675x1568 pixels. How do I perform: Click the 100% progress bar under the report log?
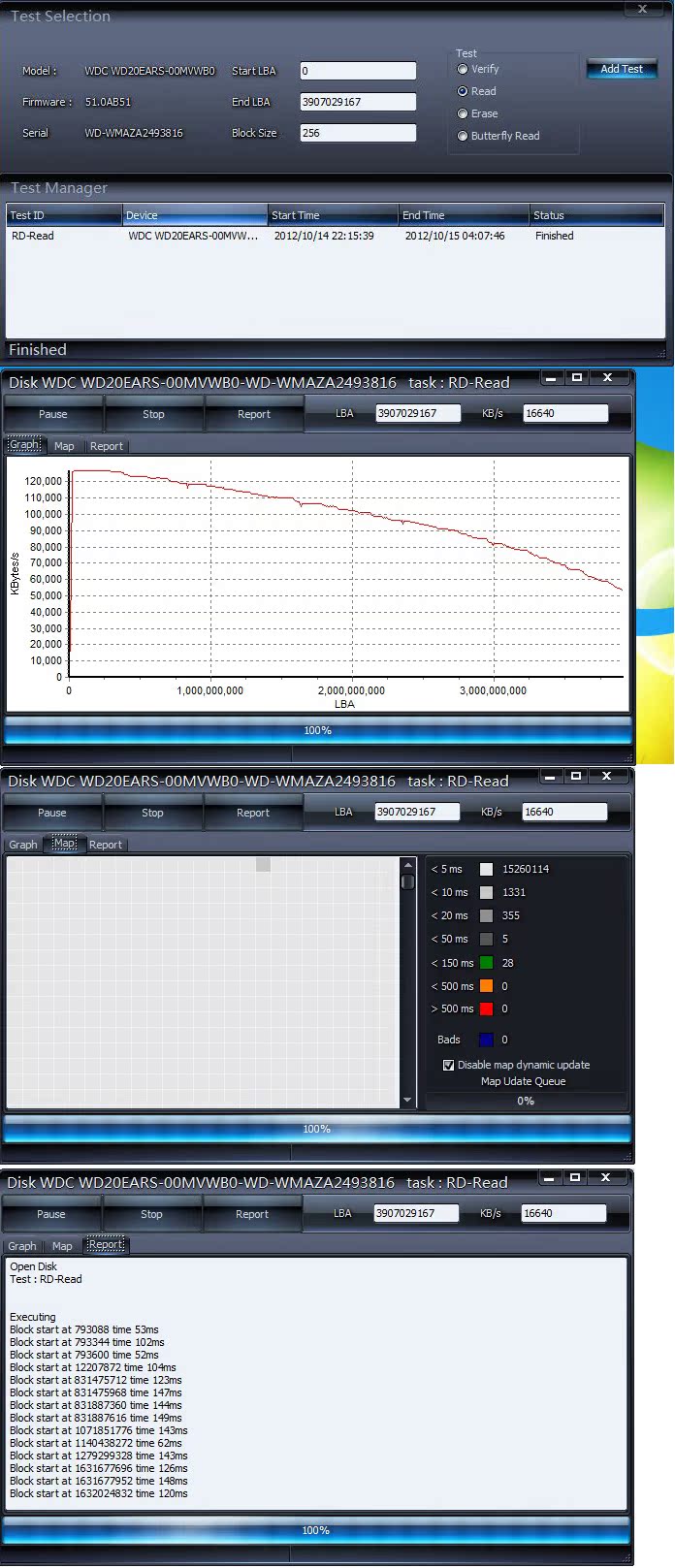tap(316, 1530)
